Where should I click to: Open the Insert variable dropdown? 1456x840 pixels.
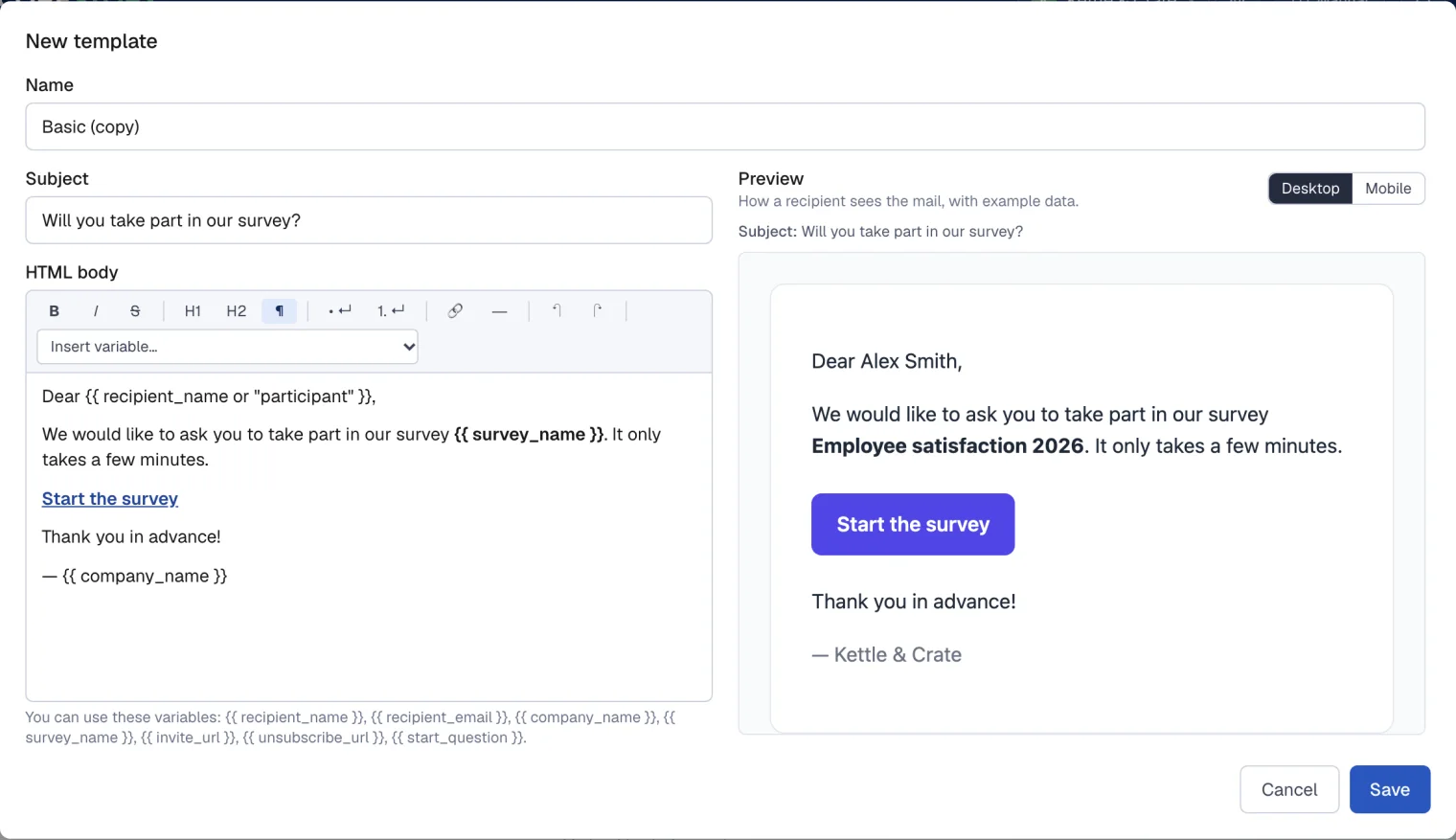pos(227,347)
